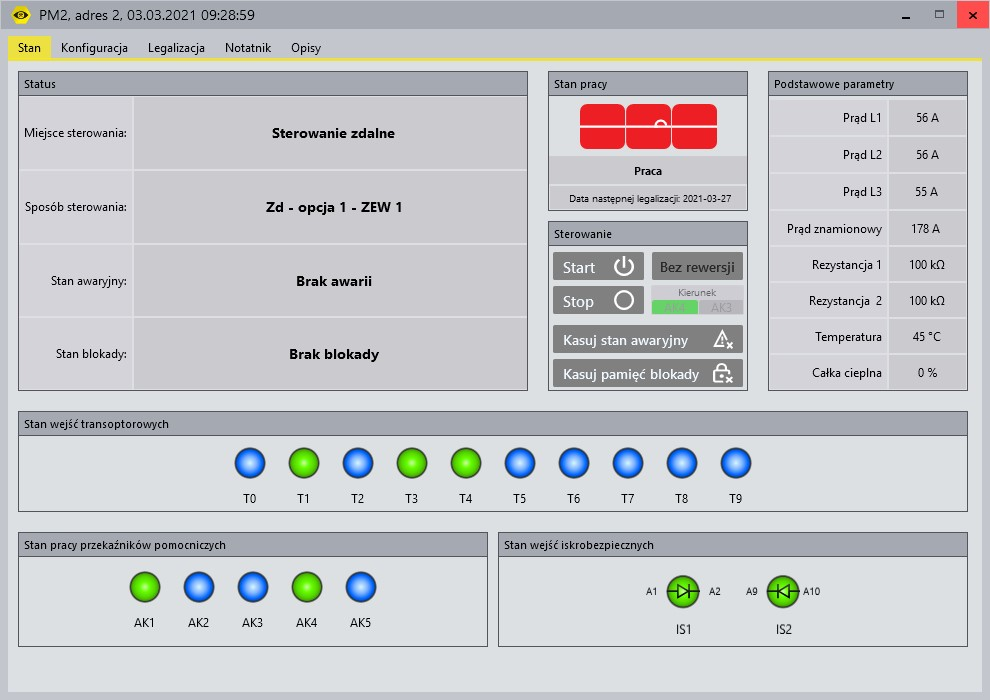Click Rezystancja 2 value 100 kΩ
990x700 pixels.
(927, 300)
